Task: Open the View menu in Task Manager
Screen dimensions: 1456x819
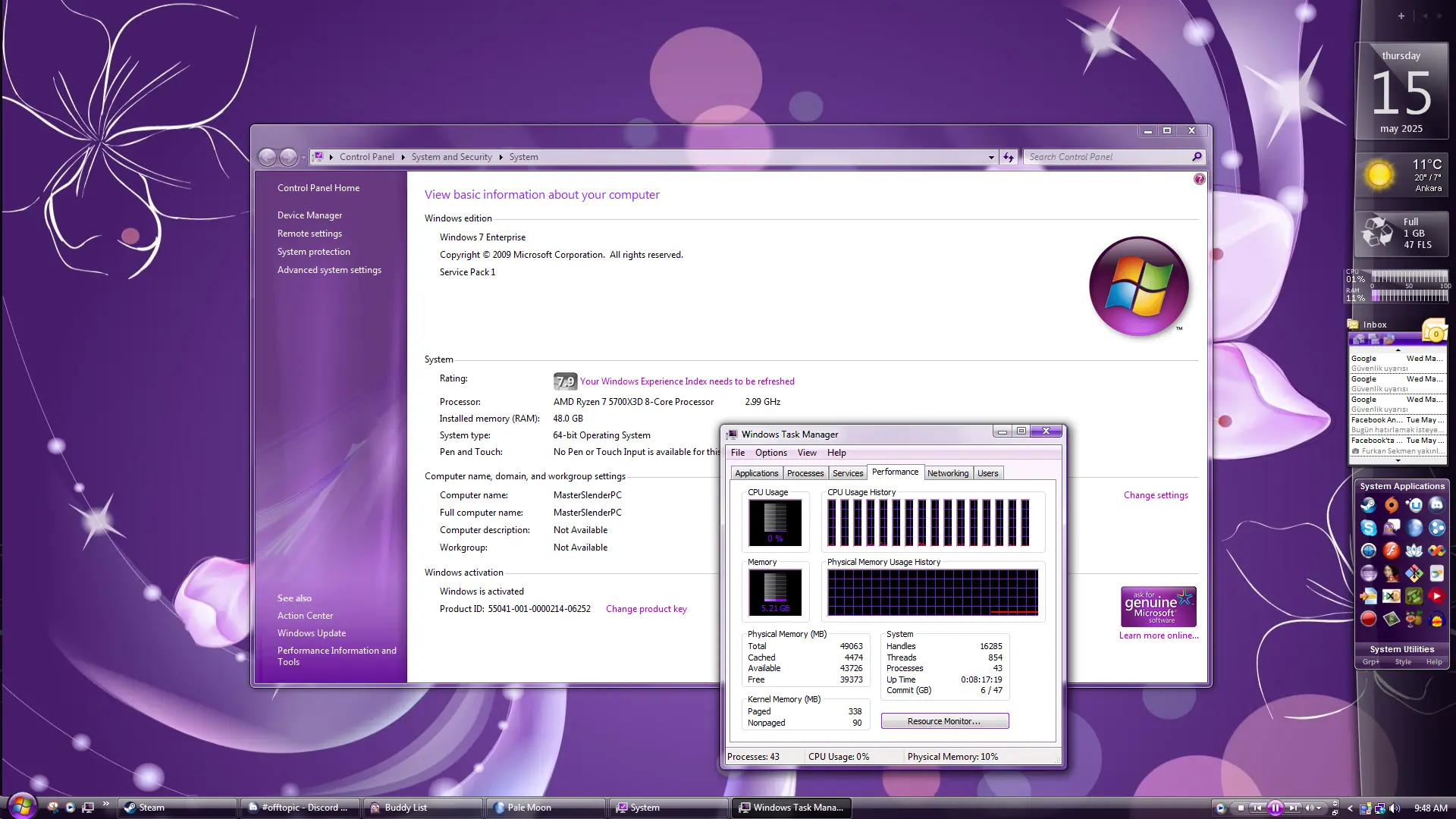Action: click(807, 453)
